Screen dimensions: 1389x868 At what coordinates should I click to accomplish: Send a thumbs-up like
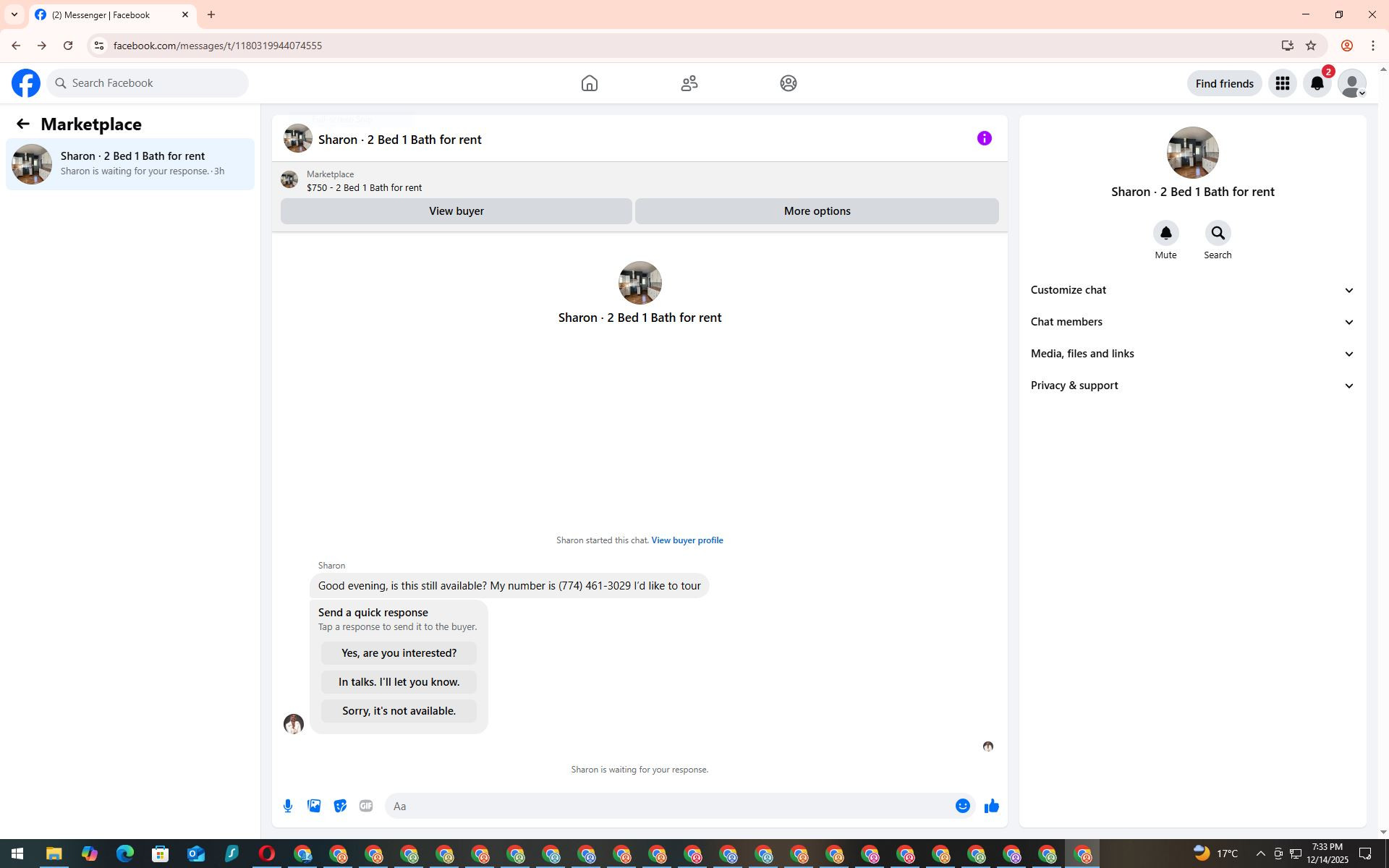[x=991, y=806]
